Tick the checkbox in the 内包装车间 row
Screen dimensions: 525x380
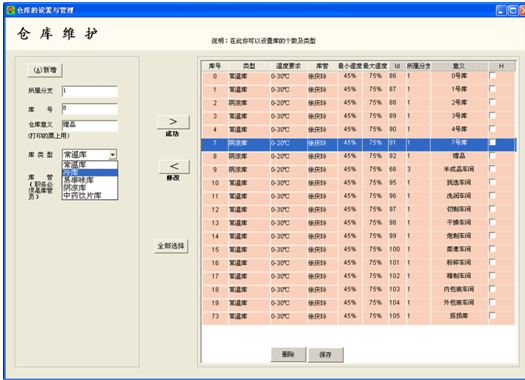pos(492,289)
